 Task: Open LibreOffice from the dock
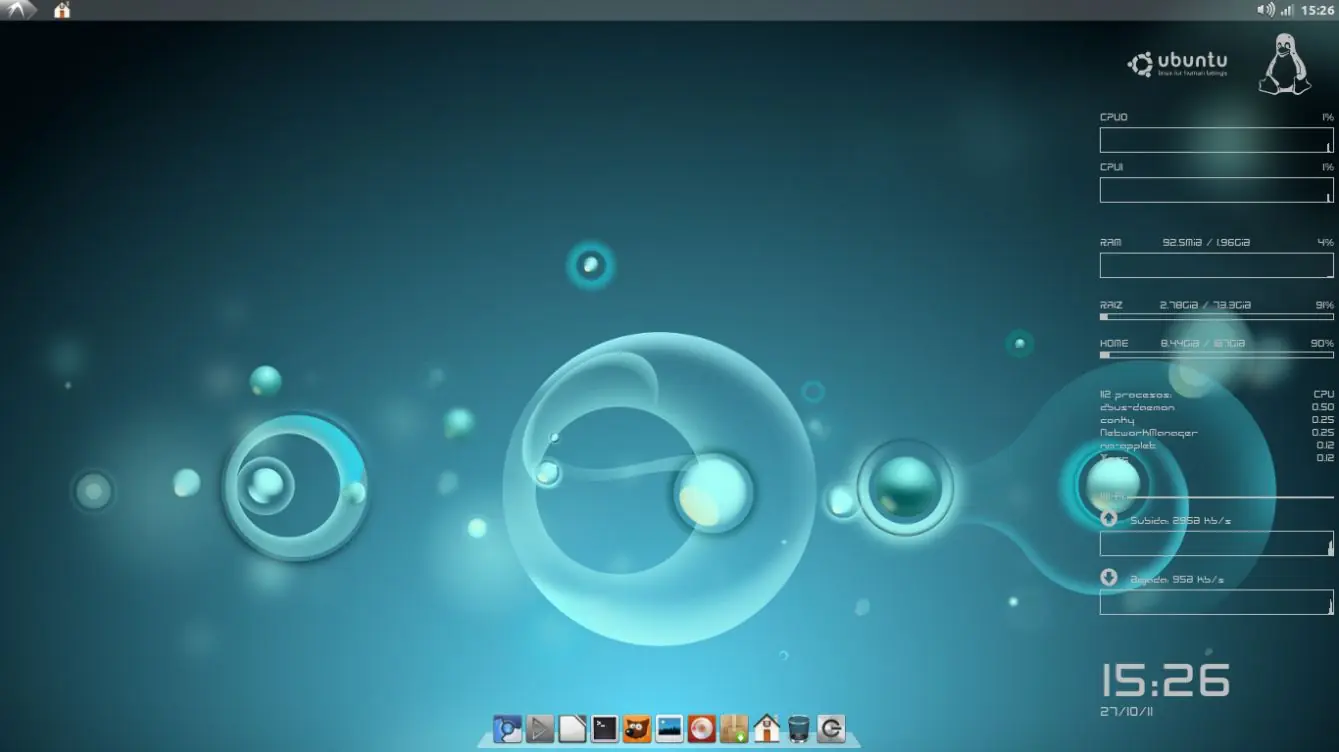click(x=572, y=728)
